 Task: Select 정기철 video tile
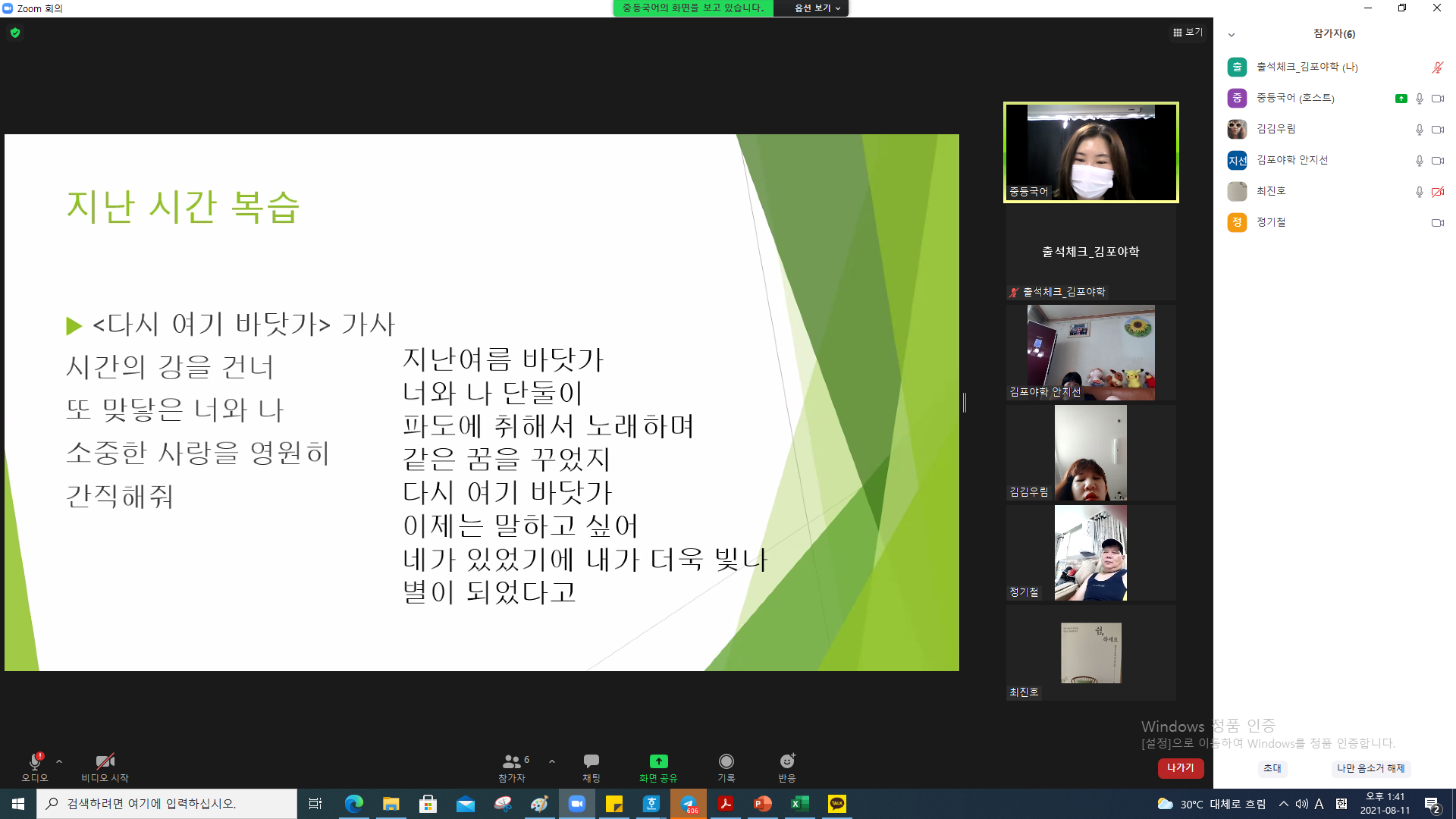pos(1090,553)
